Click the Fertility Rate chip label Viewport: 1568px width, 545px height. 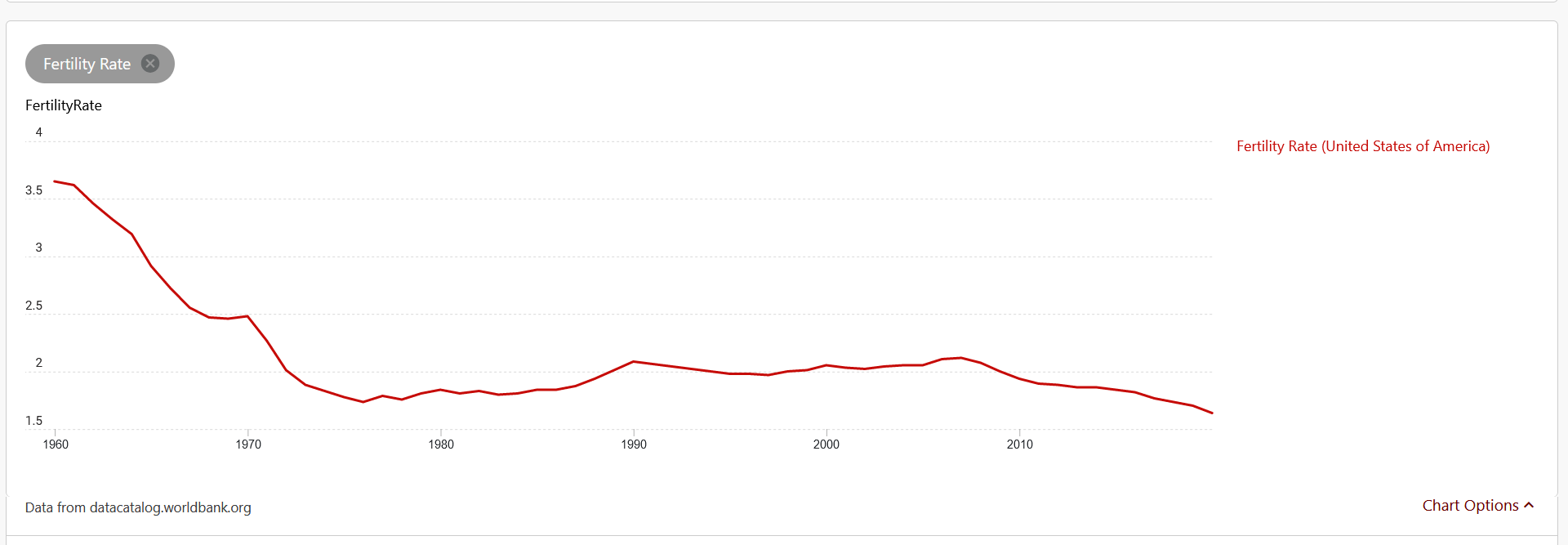(87, 64)
